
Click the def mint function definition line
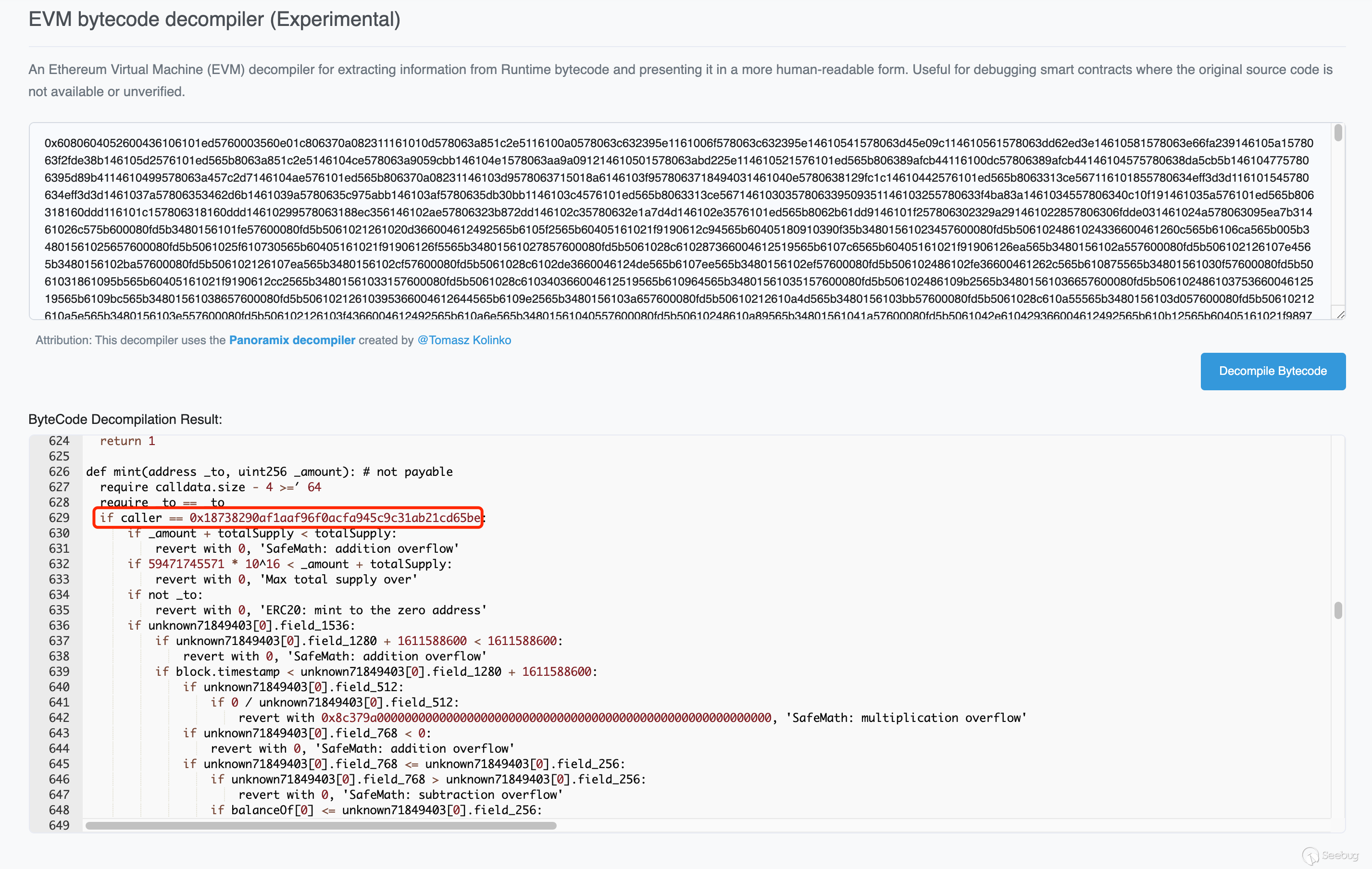click(269, 472)
